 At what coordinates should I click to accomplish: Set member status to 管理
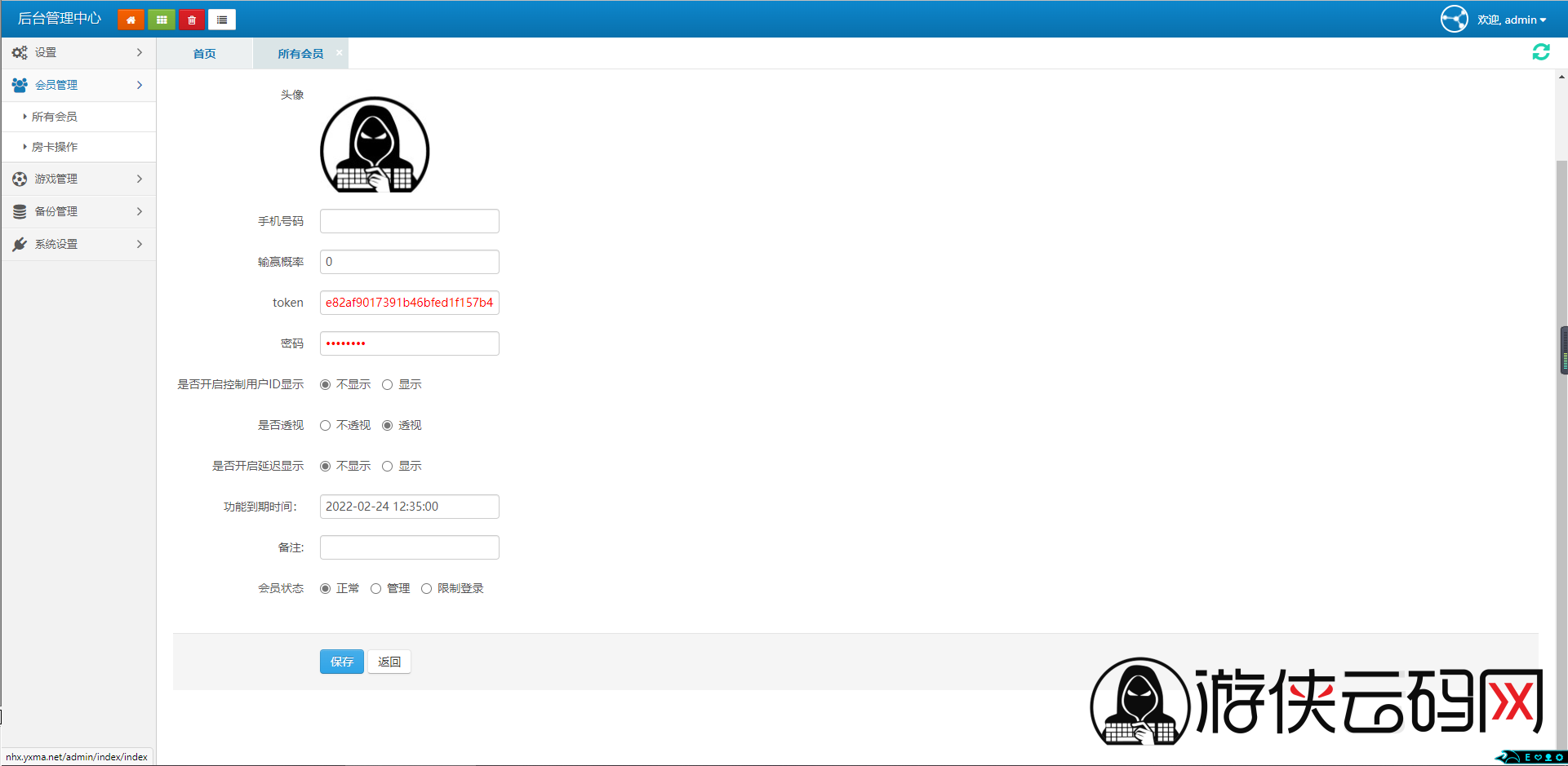pyautogui.click(x=375, y=588)
